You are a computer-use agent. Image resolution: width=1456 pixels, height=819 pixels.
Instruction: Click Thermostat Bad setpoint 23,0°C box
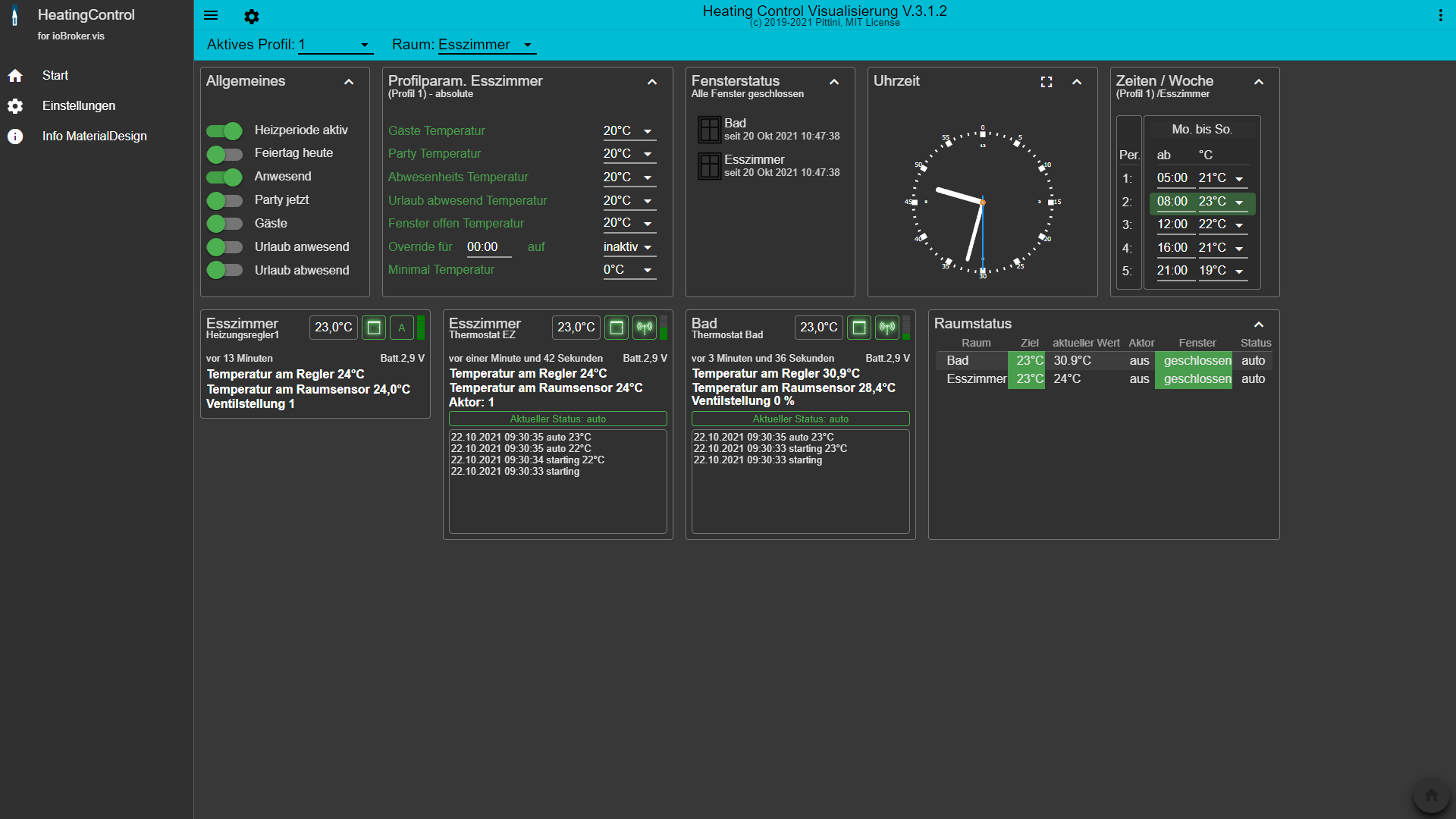pyautogui.click(x=819, y=328)
